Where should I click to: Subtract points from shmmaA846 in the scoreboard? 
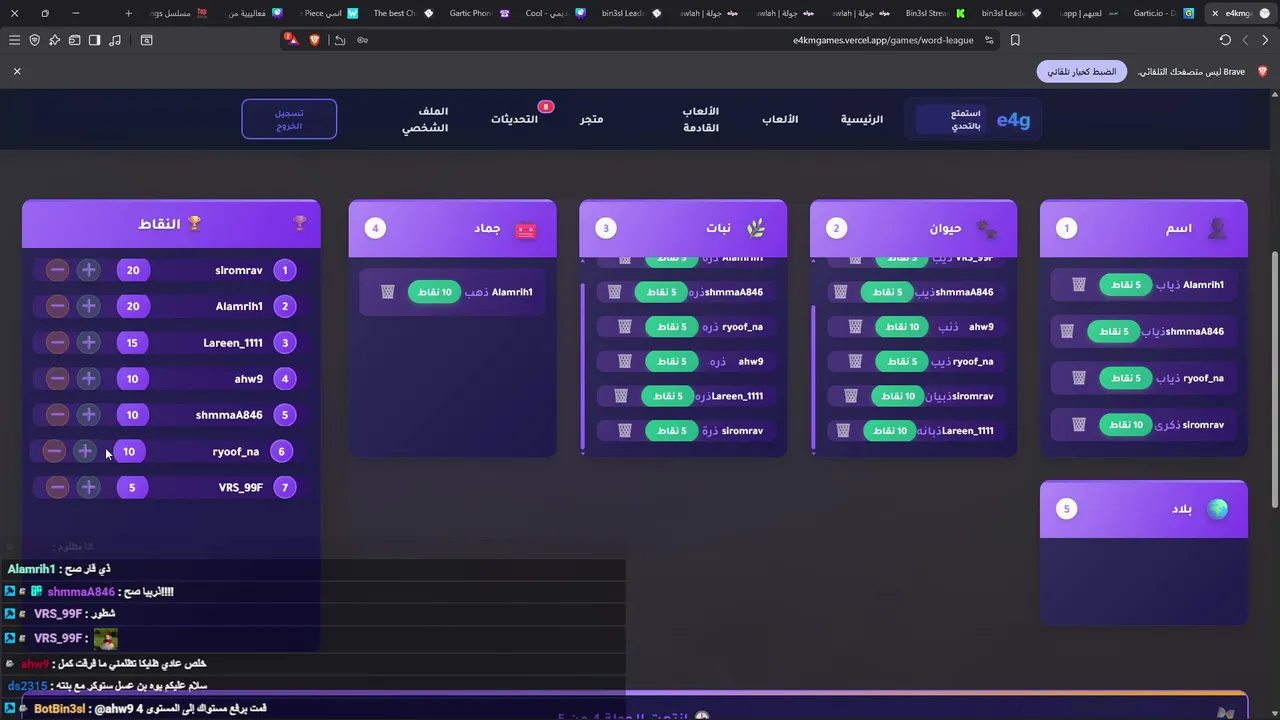(57, 415)
